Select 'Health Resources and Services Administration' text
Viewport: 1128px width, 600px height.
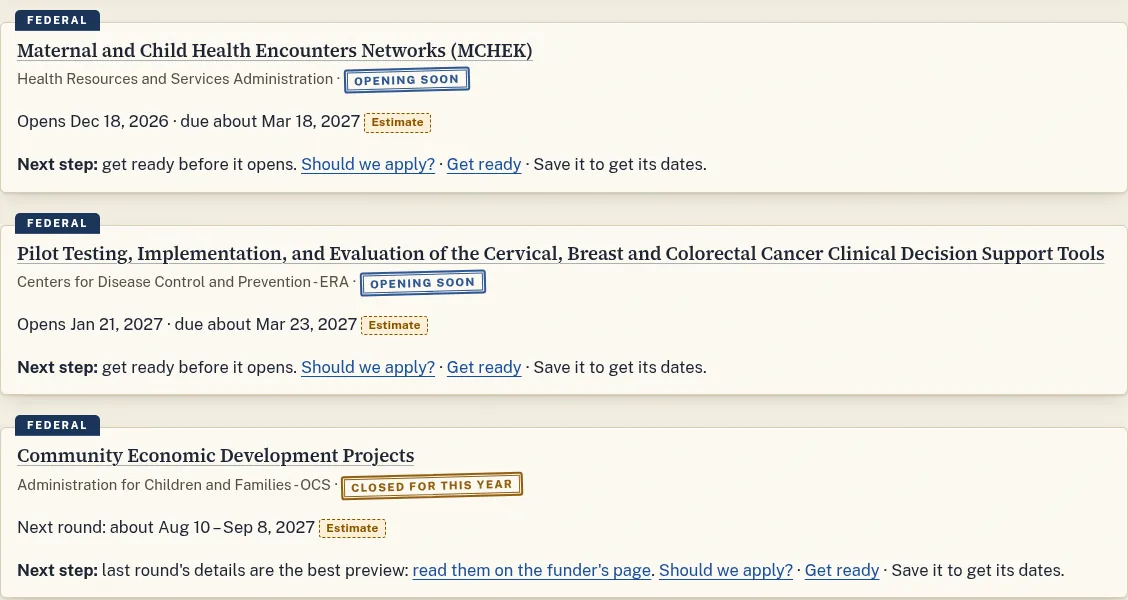click(x=175, y=79)
